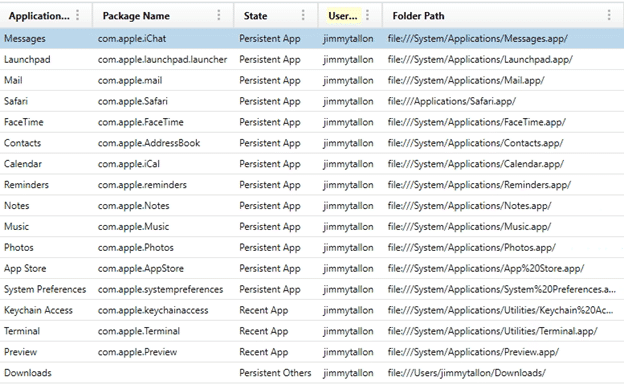Select the Messages application row
The width and height of the screenshot is (624, 385).
tap(312, 39)
